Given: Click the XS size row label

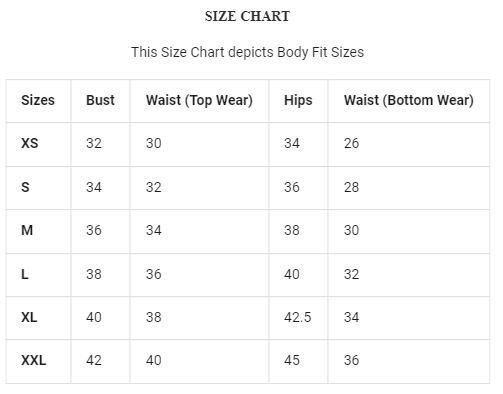Looking at the screenshot, I should coord(30,143).
